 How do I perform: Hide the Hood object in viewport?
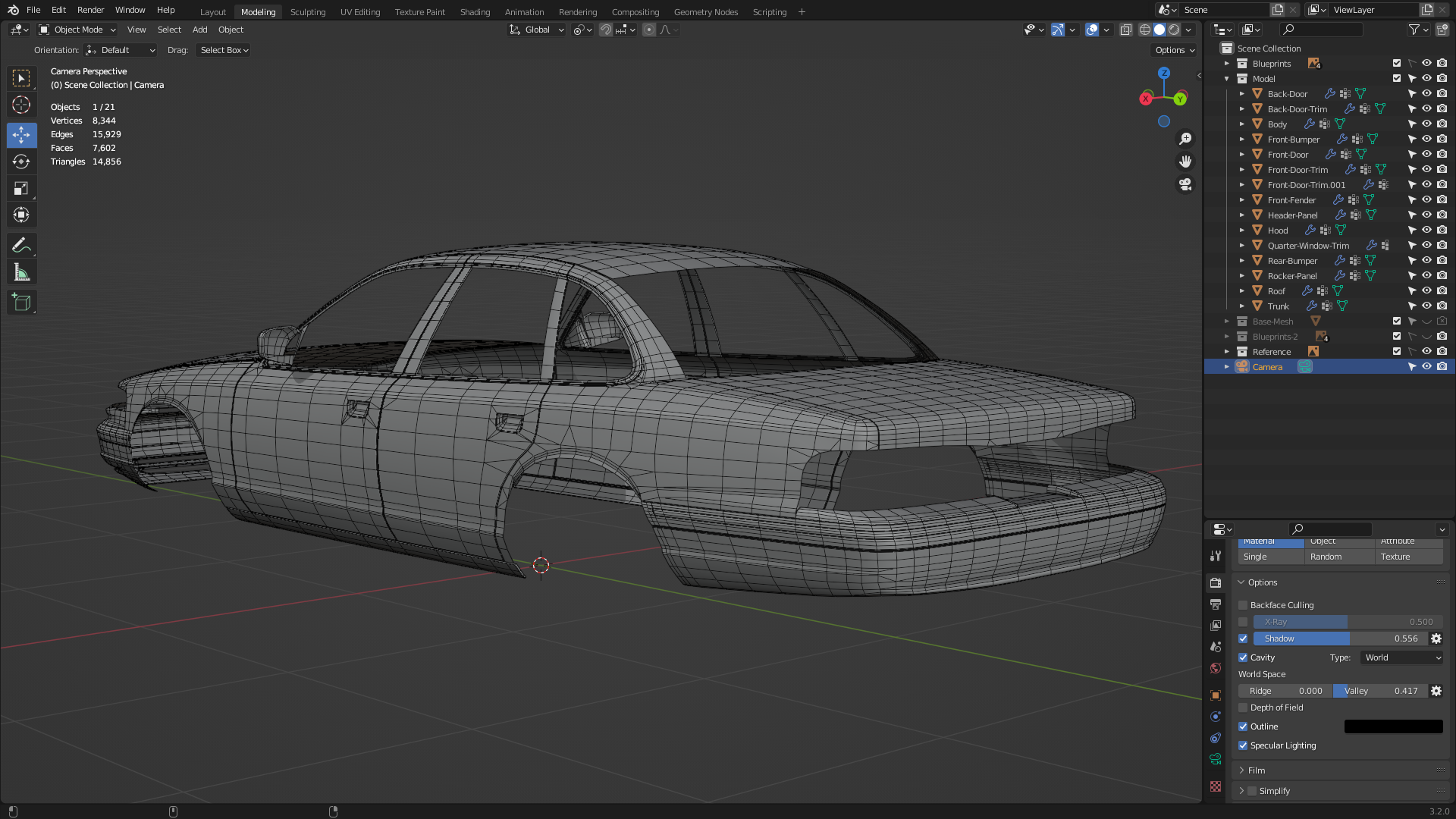(1426, 230)
